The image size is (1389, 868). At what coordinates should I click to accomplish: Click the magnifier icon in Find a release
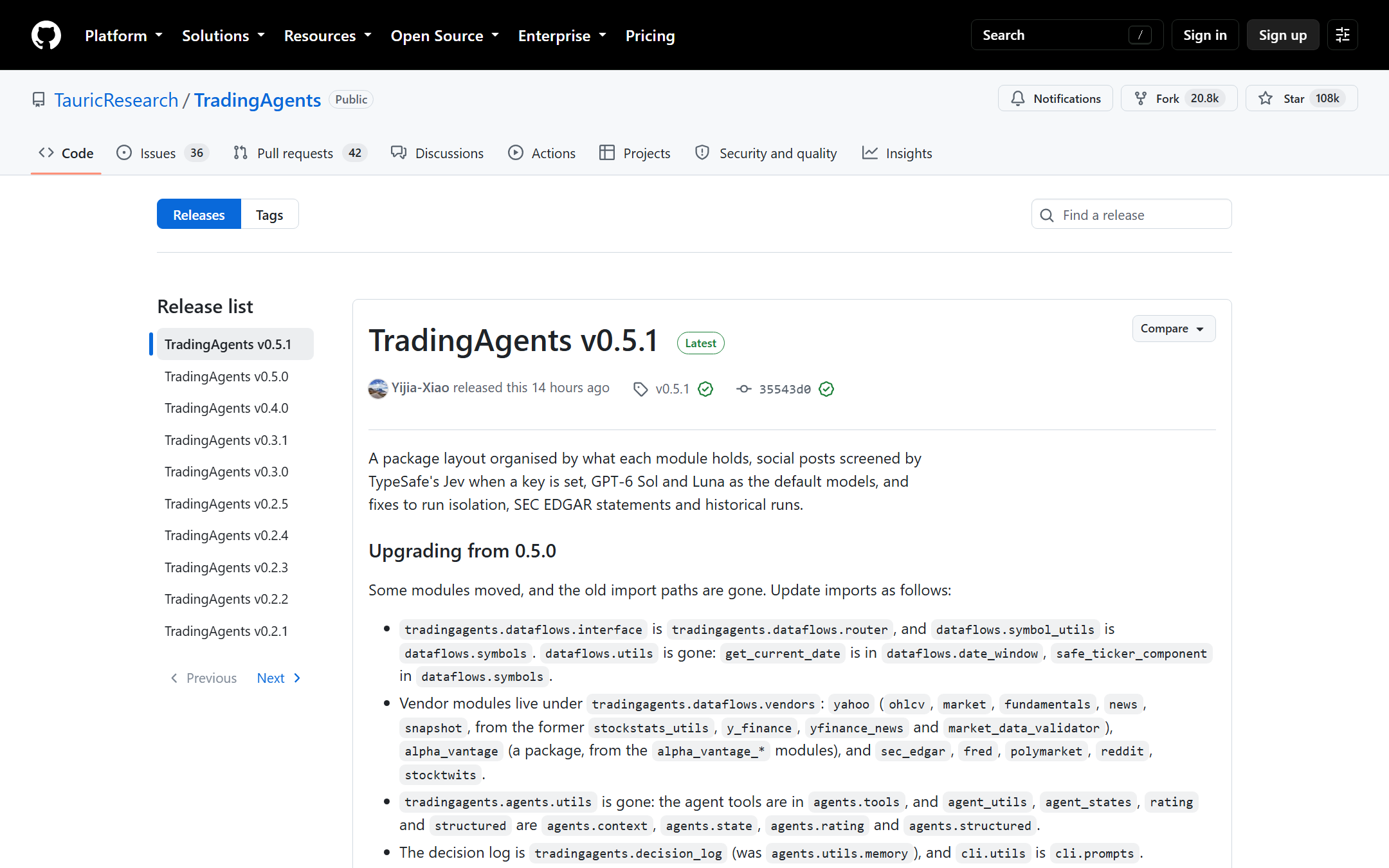click(1047, 215)
